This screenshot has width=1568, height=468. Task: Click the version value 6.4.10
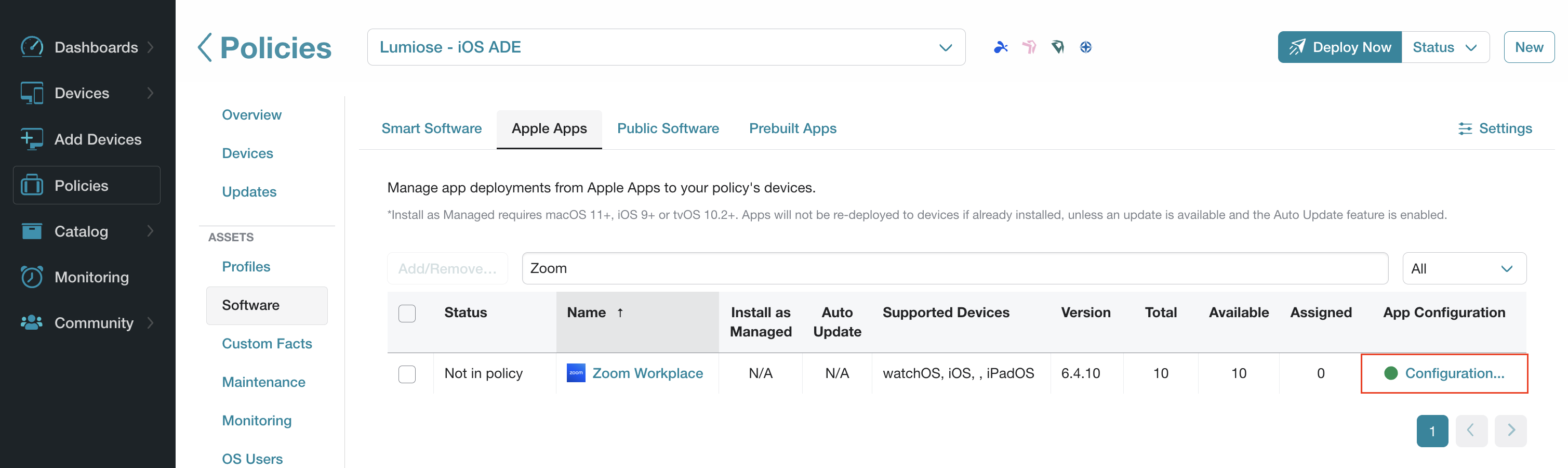coord(1081,373)
